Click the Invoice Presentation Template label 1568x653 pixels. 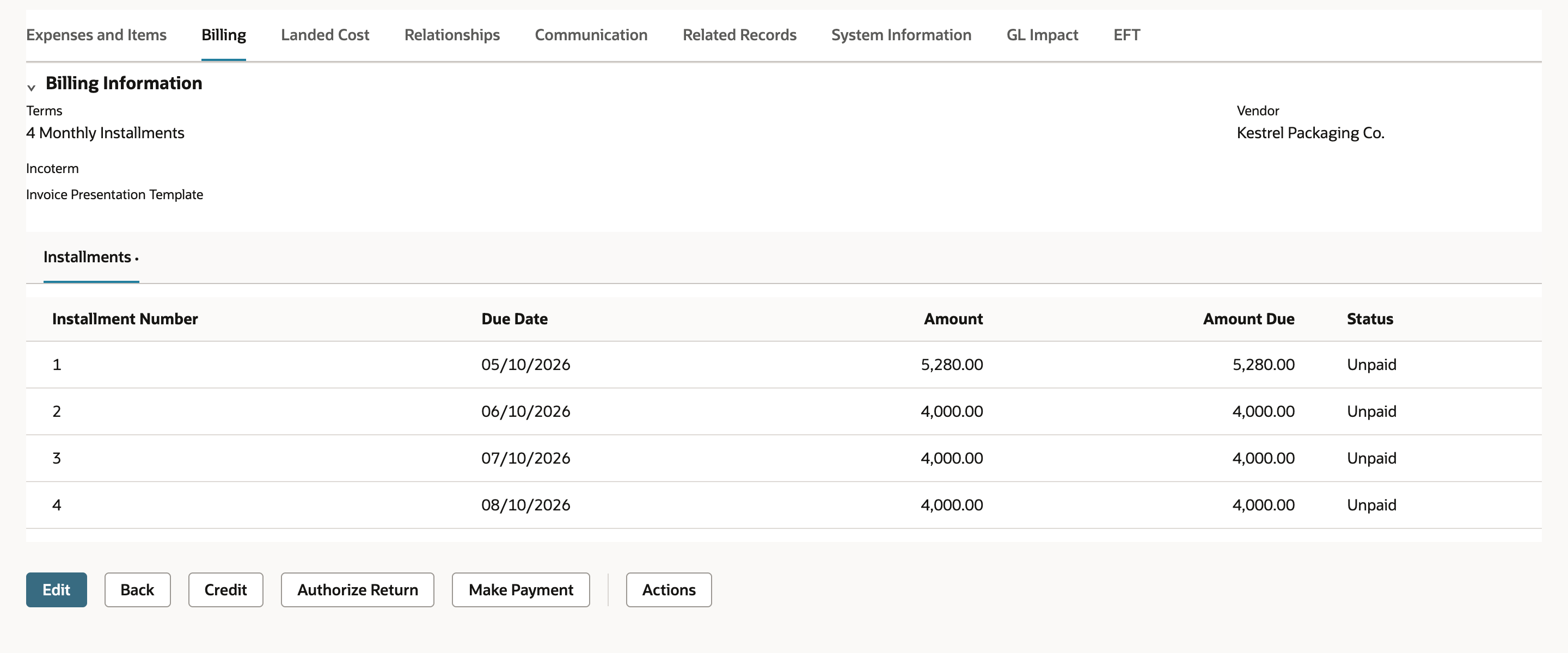(114, 194)
